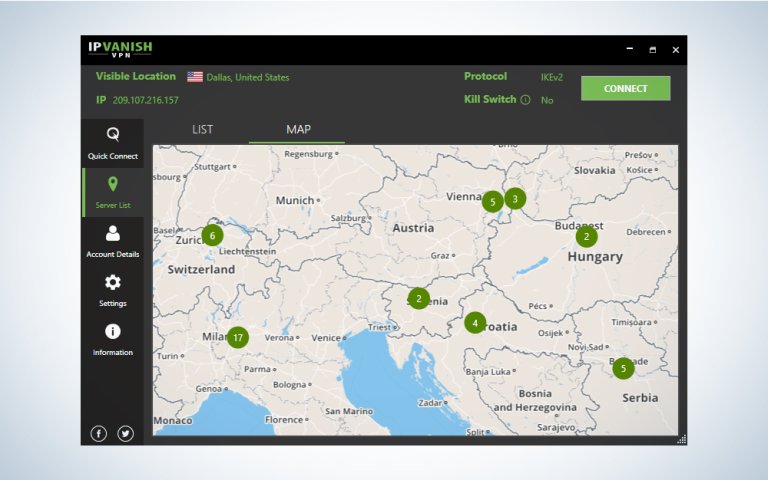768x480 pixels.
Task: Click the Bratislava marker showing 3 servers
Action: coord(515,198)
